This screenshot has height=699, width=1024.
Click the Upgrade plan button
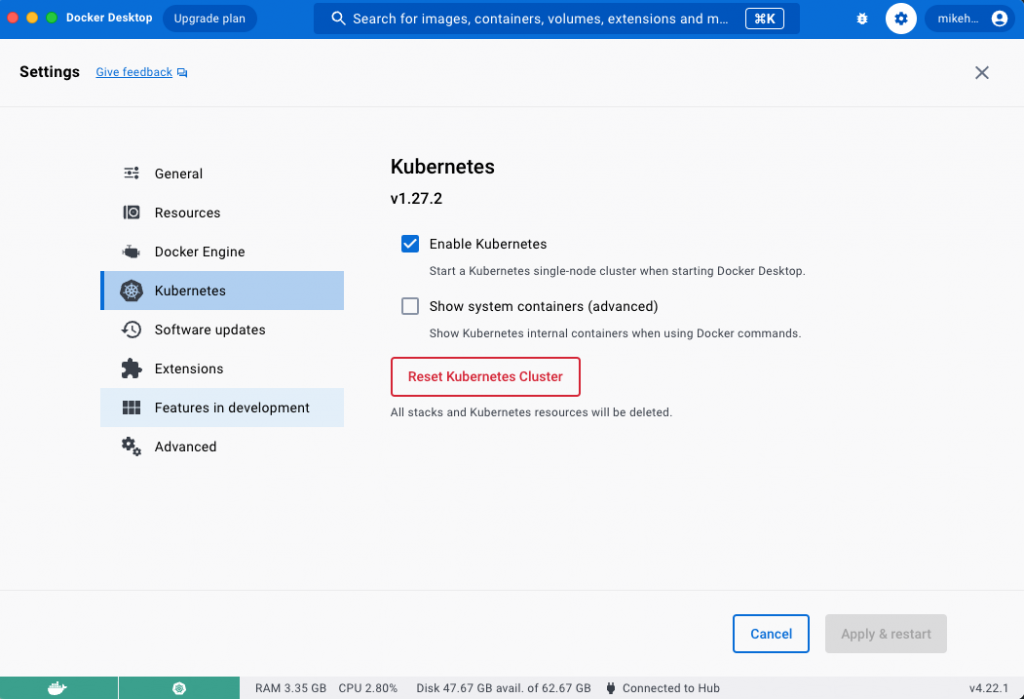pyautogui.click(x=209, y=19)
